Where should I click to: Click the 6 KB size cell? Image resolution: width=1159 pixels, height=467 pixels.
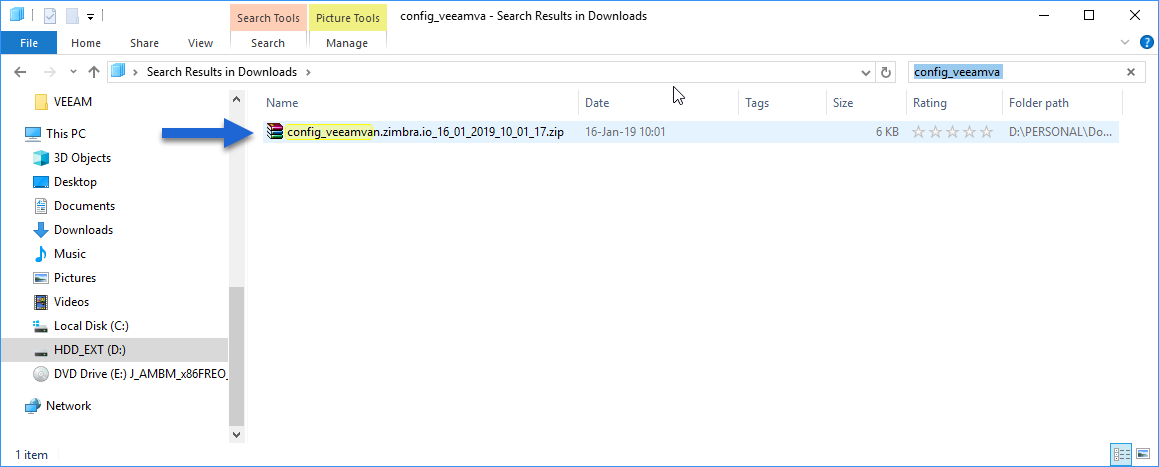pos(887,132)
